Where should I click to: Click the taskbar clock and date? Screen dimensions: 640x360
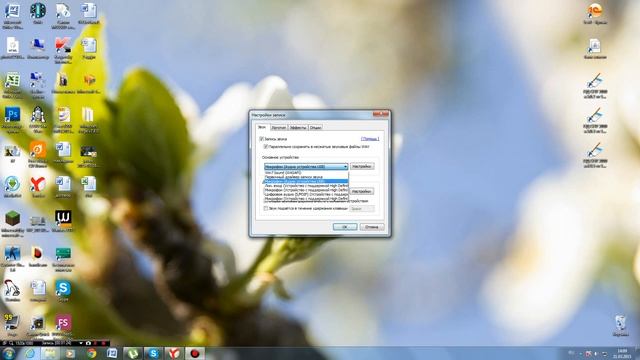pyautogui.click(x=622, y=353)
